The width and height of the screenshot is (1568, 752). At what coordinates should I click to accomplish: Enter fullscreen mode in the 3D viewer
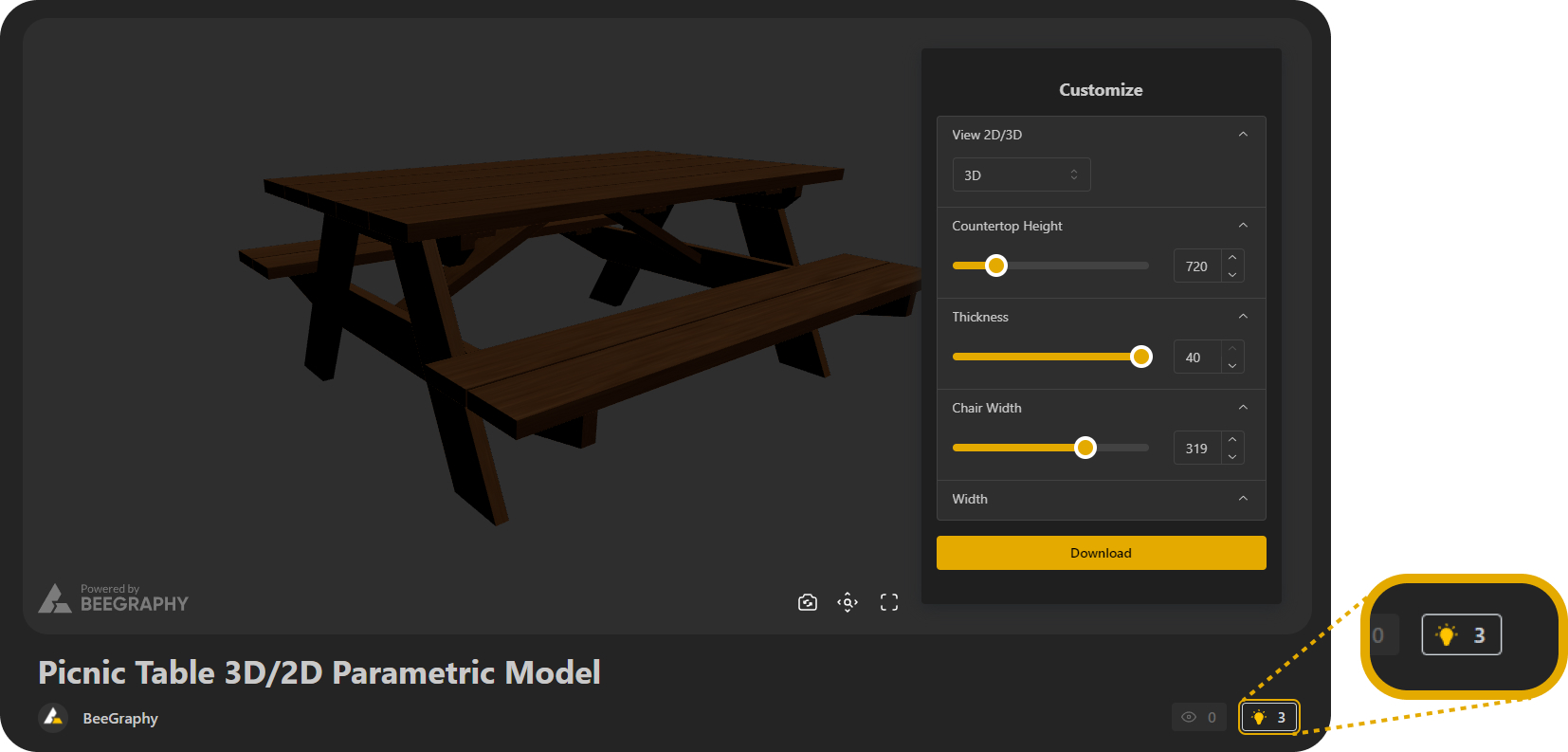click(x=888, y=602)
